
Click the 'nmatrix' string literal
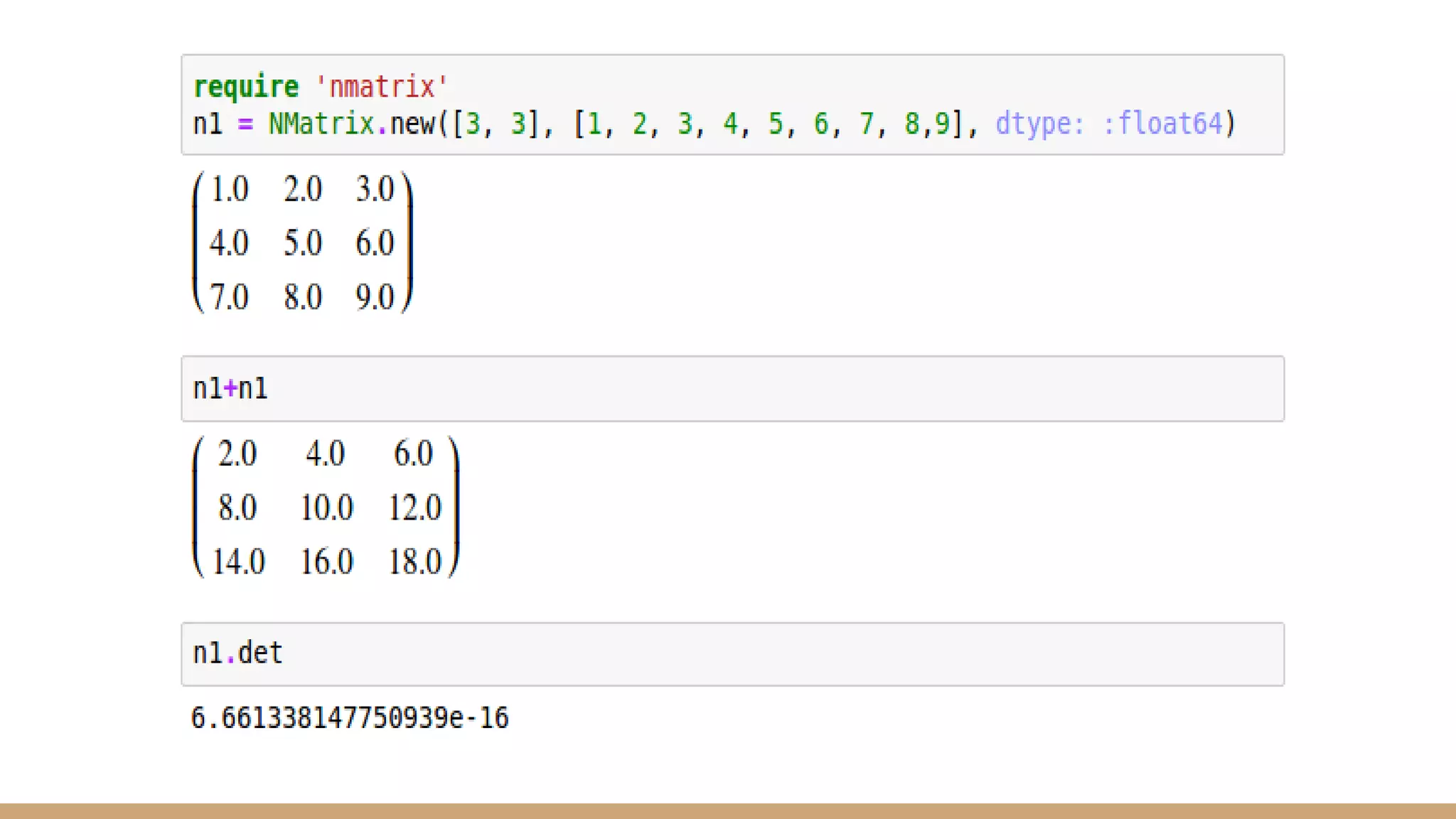[x=381, y=87]
